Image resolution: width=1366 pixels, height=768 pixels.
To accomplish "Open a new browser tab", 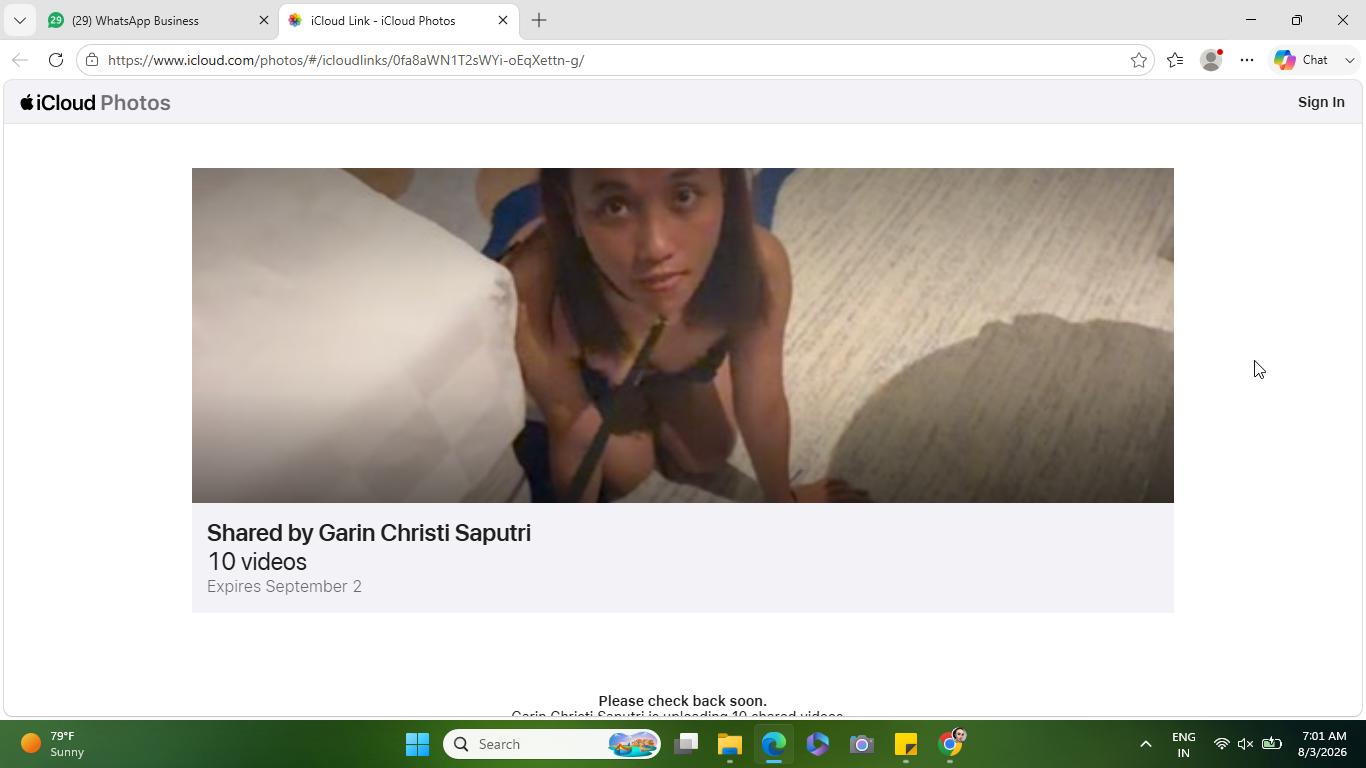I will point(539,20).
